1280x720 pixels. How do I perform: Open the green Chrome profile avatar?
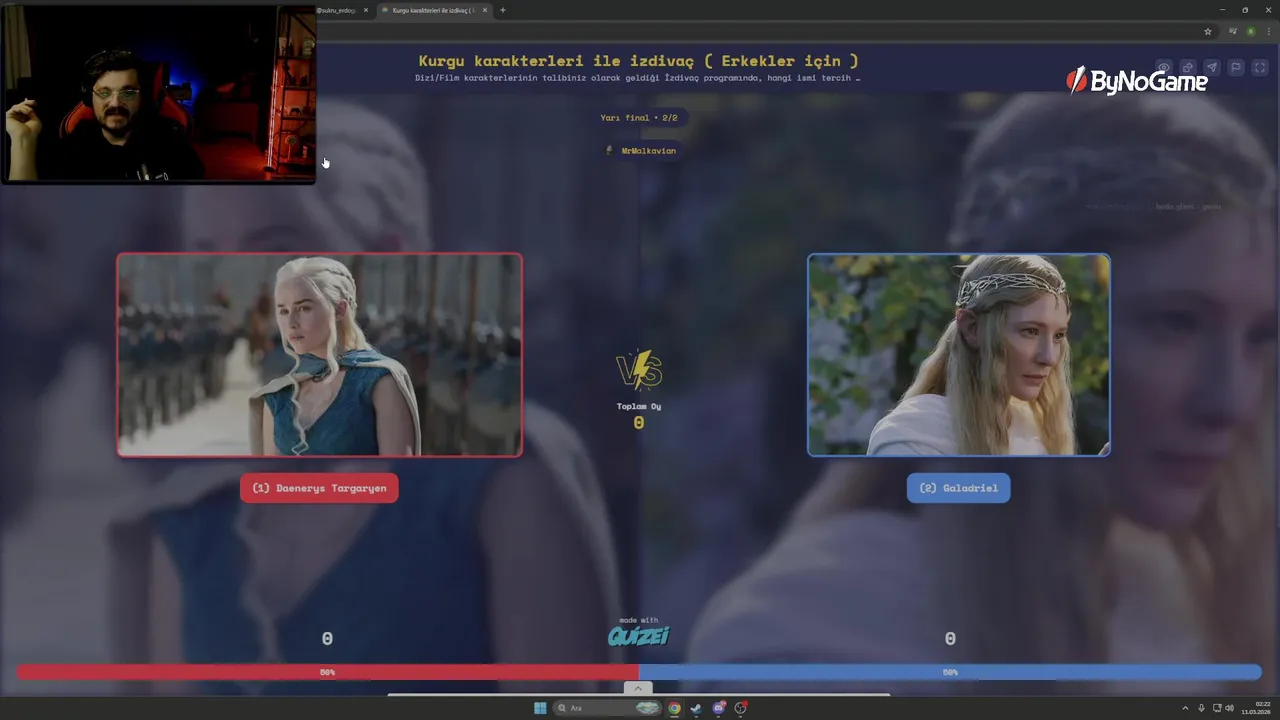click(x=1250, y=31)
